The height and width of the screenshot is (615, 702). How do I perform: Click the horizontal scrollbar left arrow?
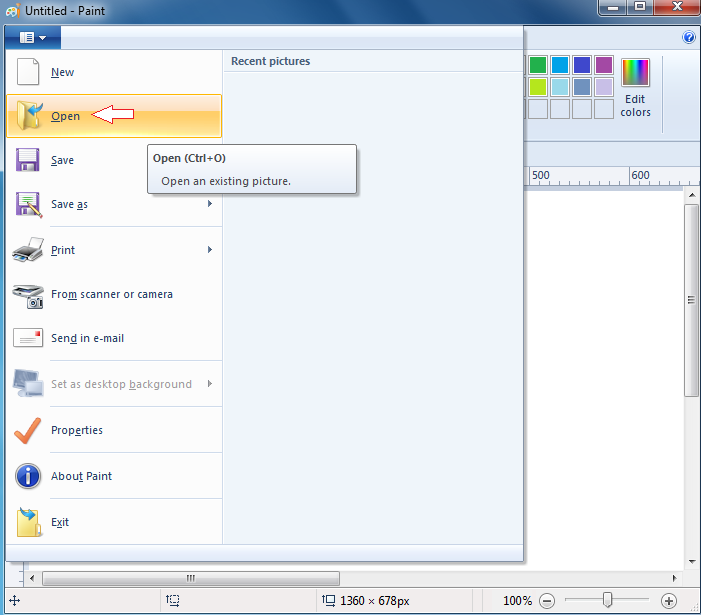[x=32, y=578]
